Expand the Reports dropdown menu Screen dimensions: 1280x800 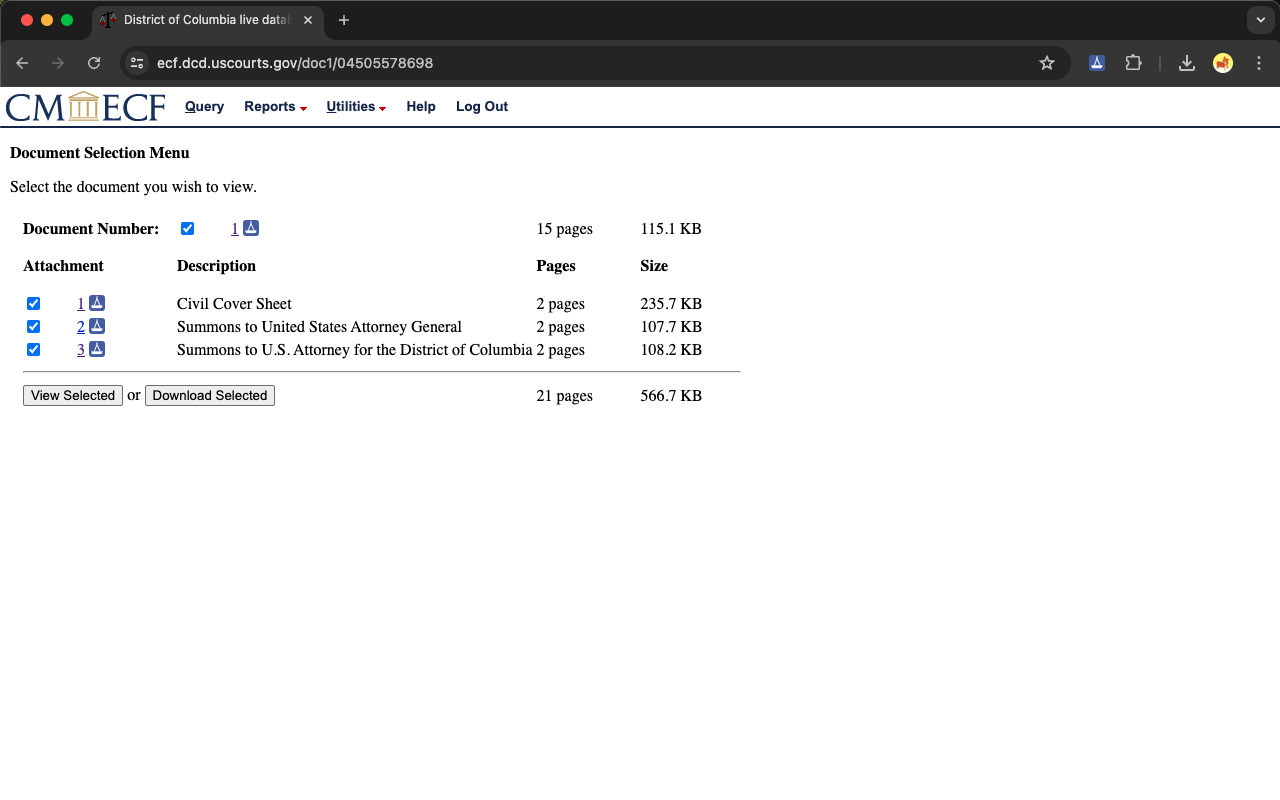coord(275,107)
